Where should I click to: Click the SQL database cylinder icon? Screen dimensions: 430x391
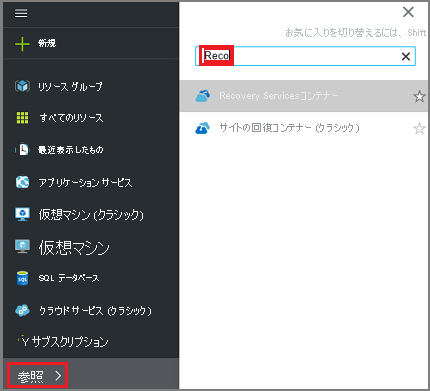tap(22, 278)
